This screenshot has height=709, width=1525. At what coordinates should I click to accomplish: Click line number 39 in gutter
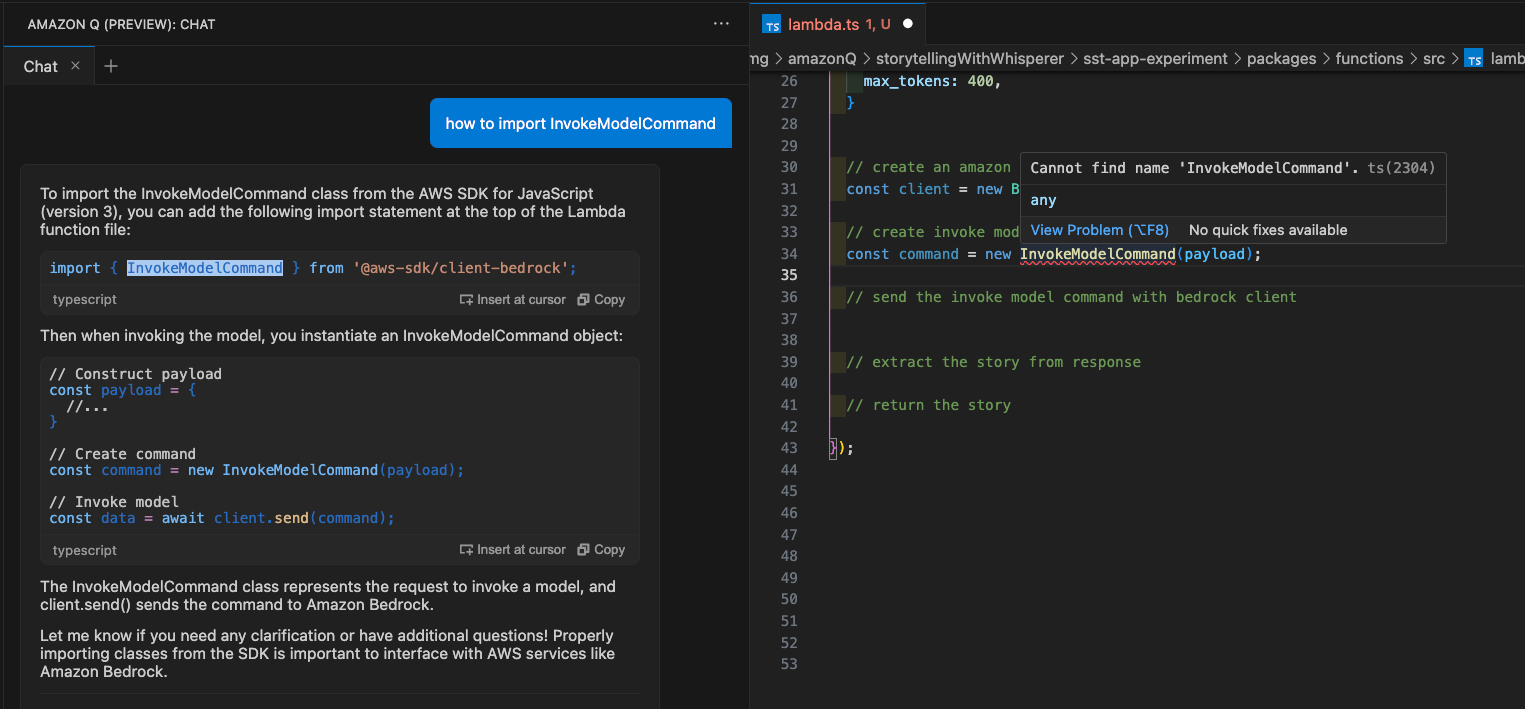(789, 362)
